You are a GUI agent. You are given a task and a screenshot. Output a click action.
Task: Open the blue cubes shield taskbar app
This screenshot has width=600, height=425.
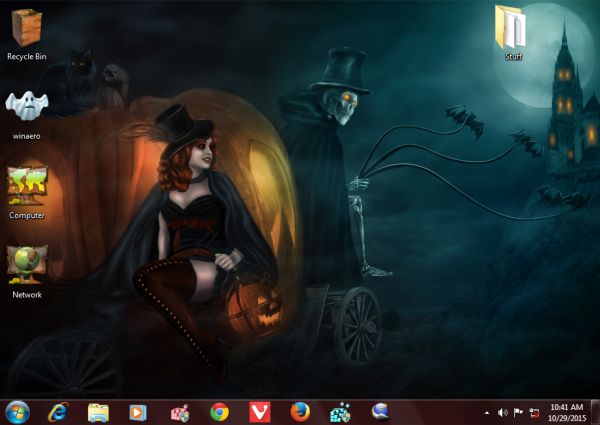point(341,412)
